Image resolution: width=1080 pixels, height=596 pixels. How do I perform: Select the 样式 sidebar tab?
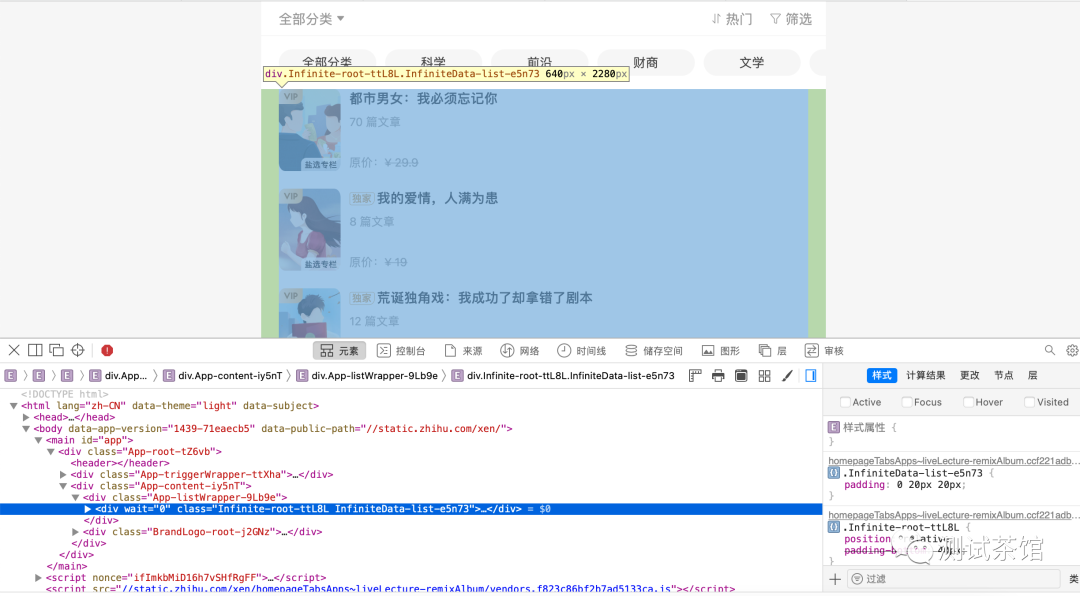(882, 376)
